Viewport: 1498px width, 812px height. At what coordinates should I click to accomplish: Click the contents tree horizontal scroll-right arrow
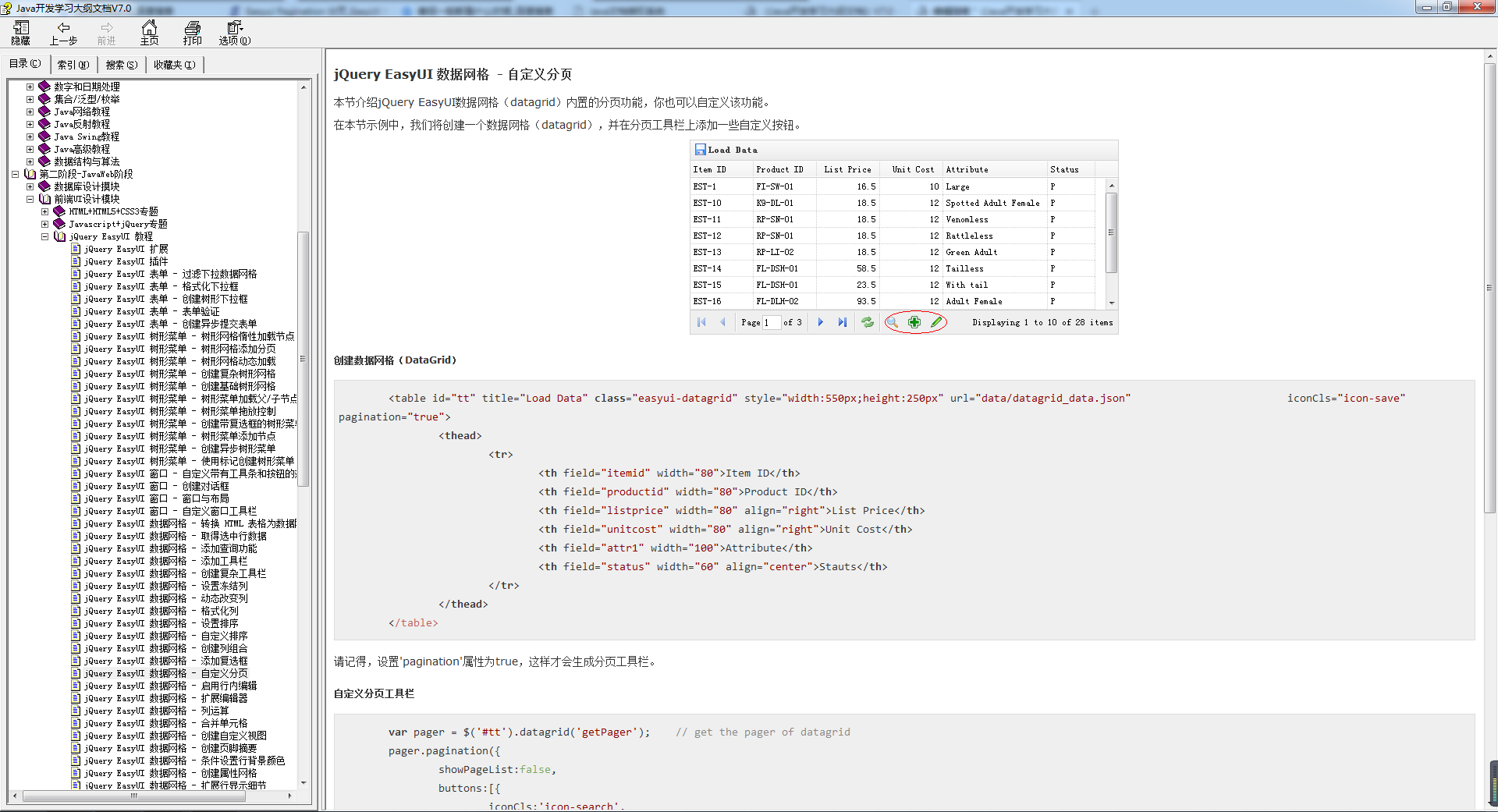coord(290,796)
